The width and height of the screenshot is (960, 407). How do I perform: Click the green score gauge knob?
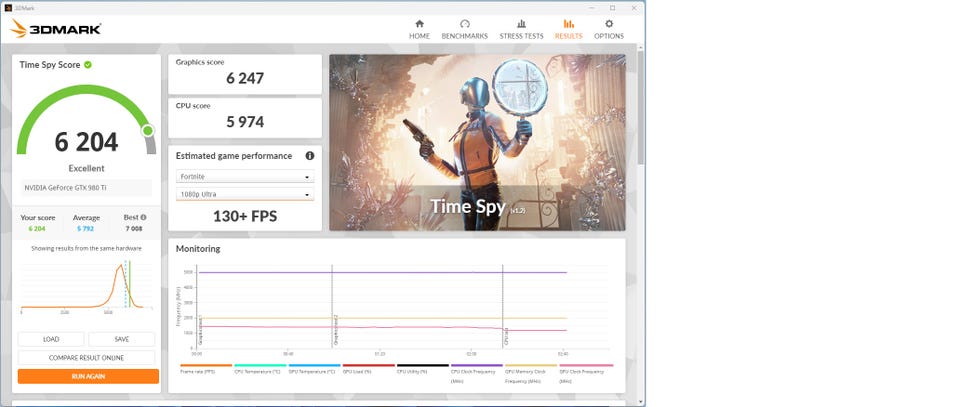(148, 130)
